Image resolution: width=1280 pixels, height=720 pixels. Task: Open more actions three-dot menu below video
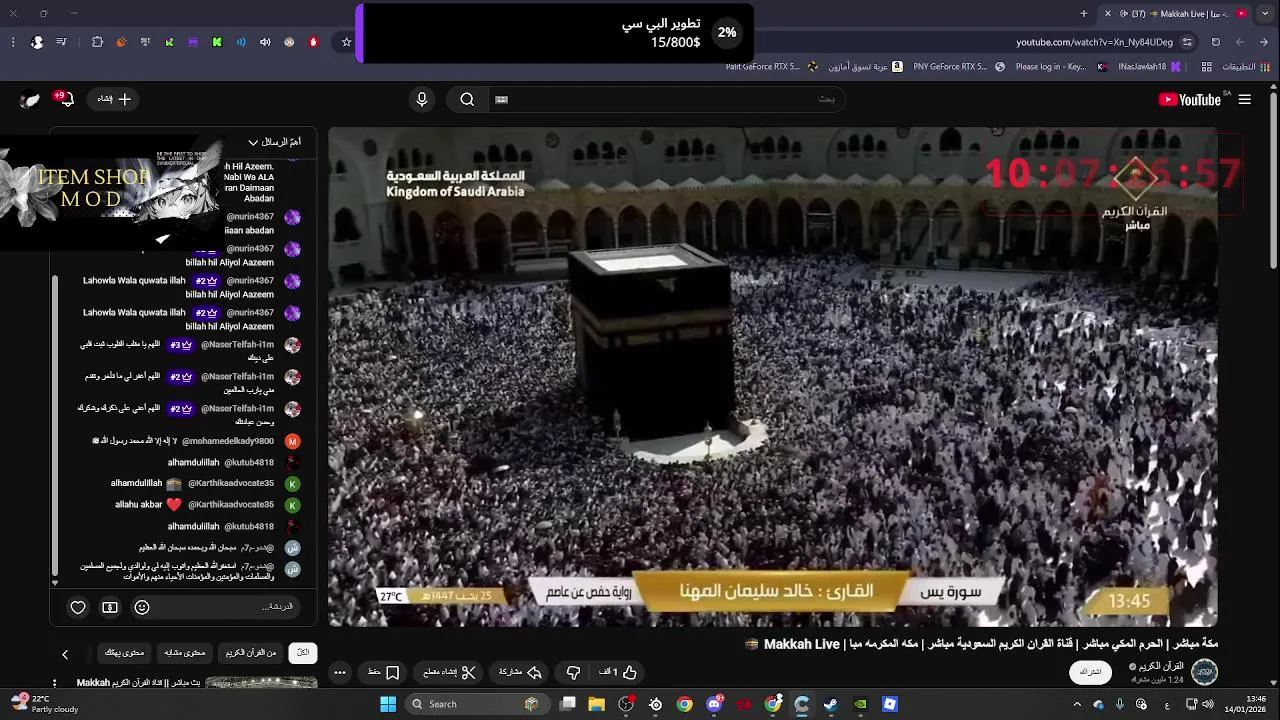(x=340, y=672)
